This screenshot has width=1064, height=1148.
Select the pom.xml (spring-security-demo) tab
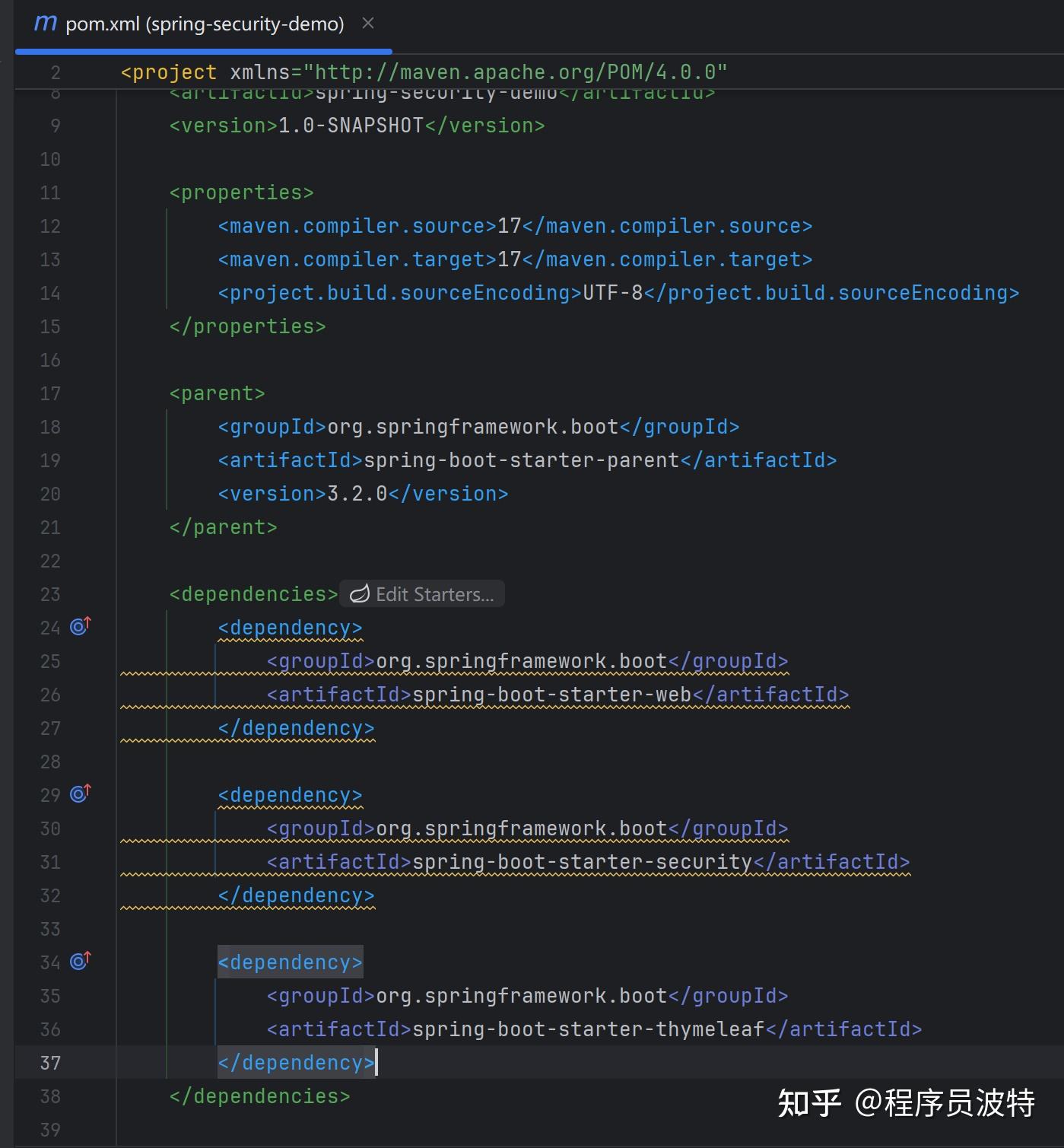click(x=204, y=24)
